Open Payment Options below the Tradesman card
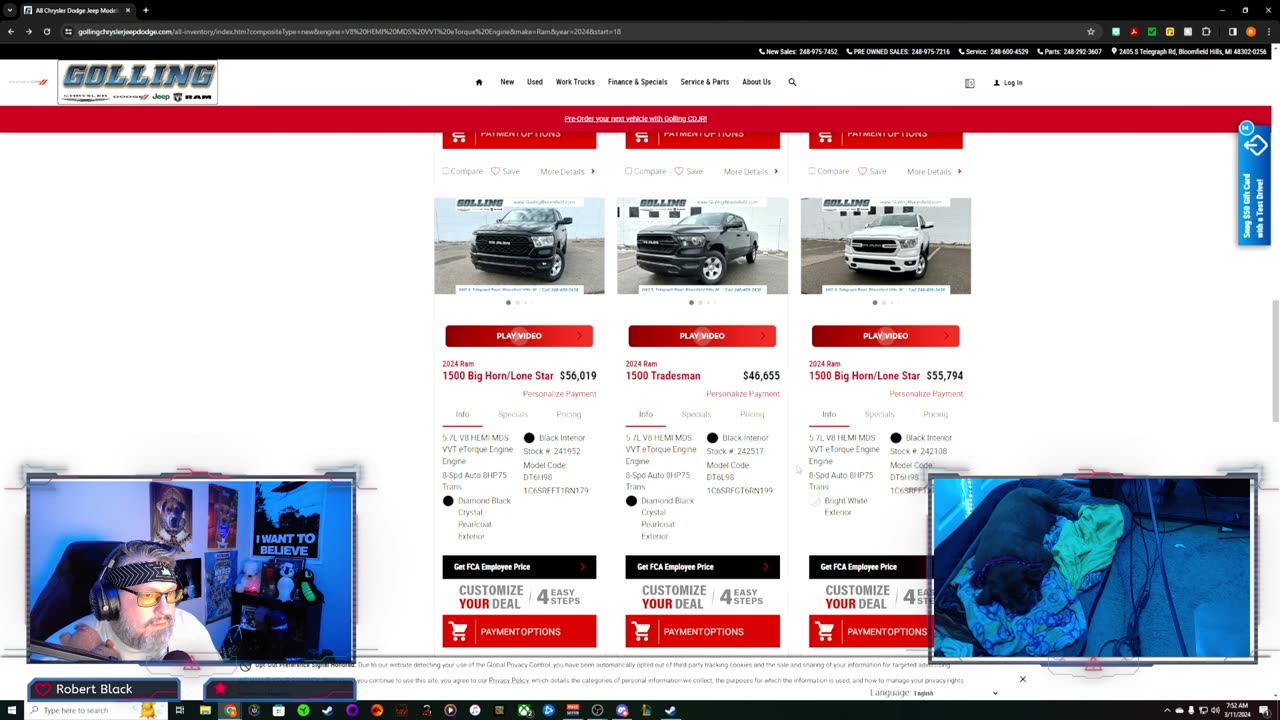 click(x=702, y=632)
